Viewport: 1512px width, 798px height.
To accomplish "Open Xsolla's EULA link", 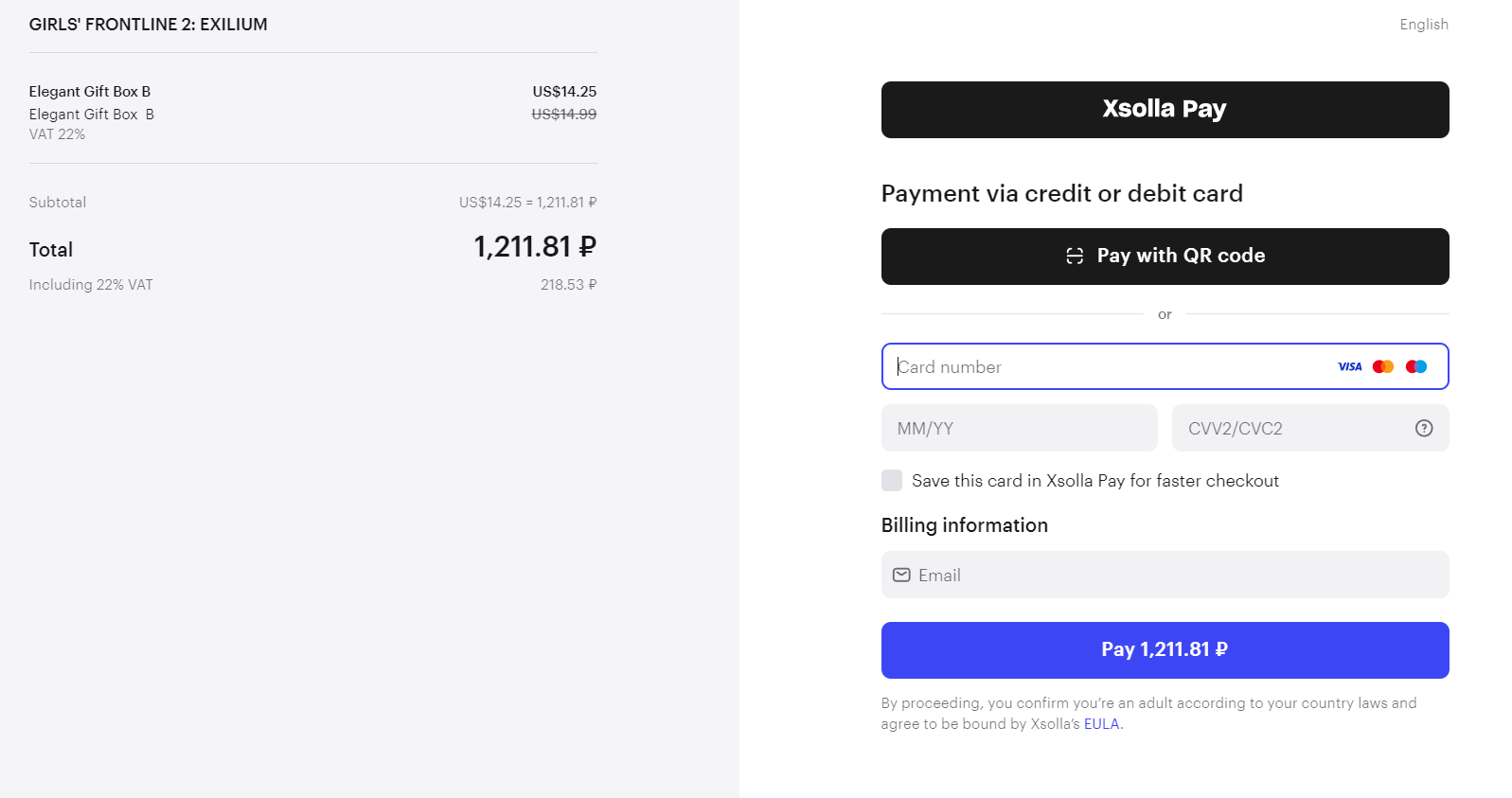I will pos(1101,724).
